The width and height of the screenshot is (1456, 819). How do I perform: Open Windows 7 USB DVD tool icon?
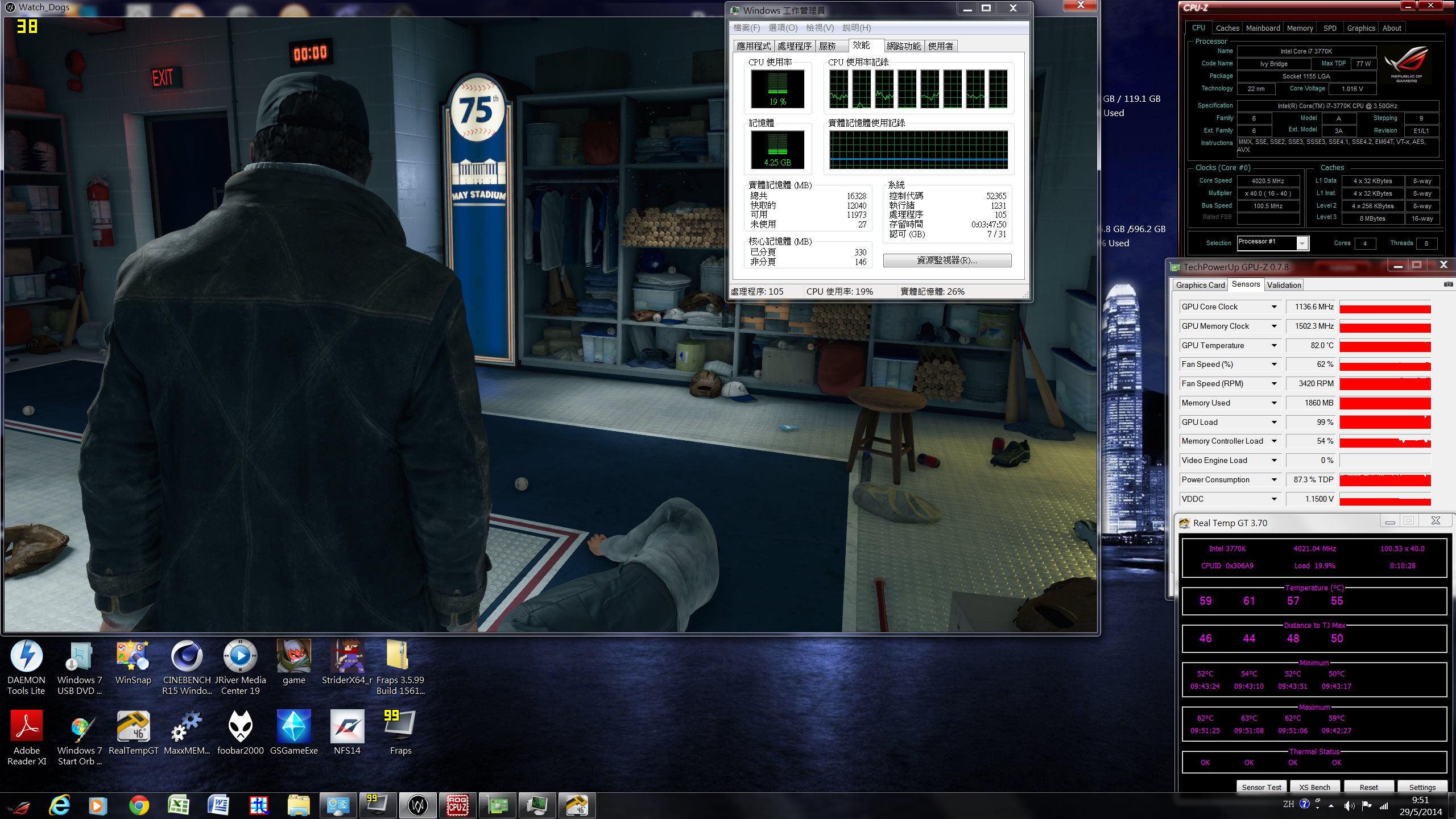(80, 667)
